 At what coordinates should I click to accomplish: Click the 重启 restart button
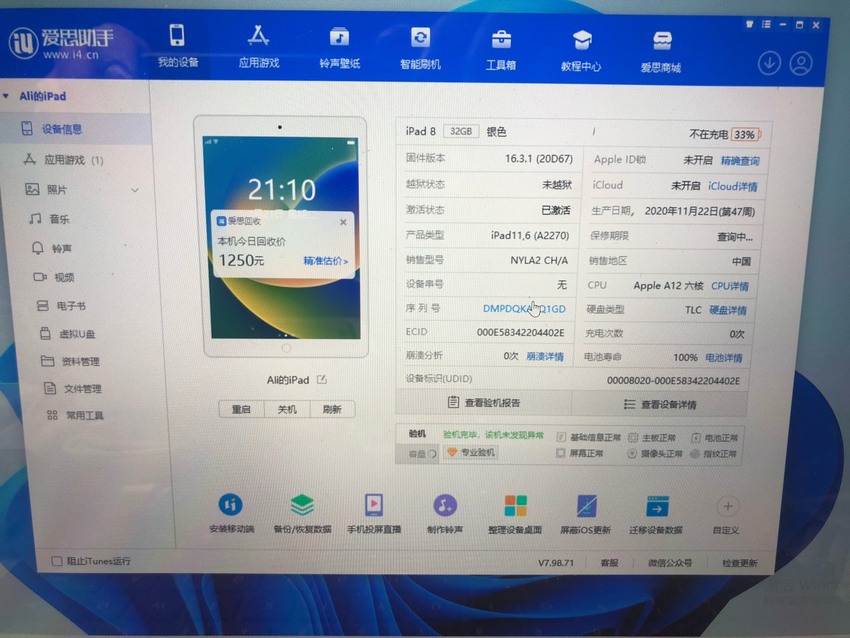coord(241,409)
